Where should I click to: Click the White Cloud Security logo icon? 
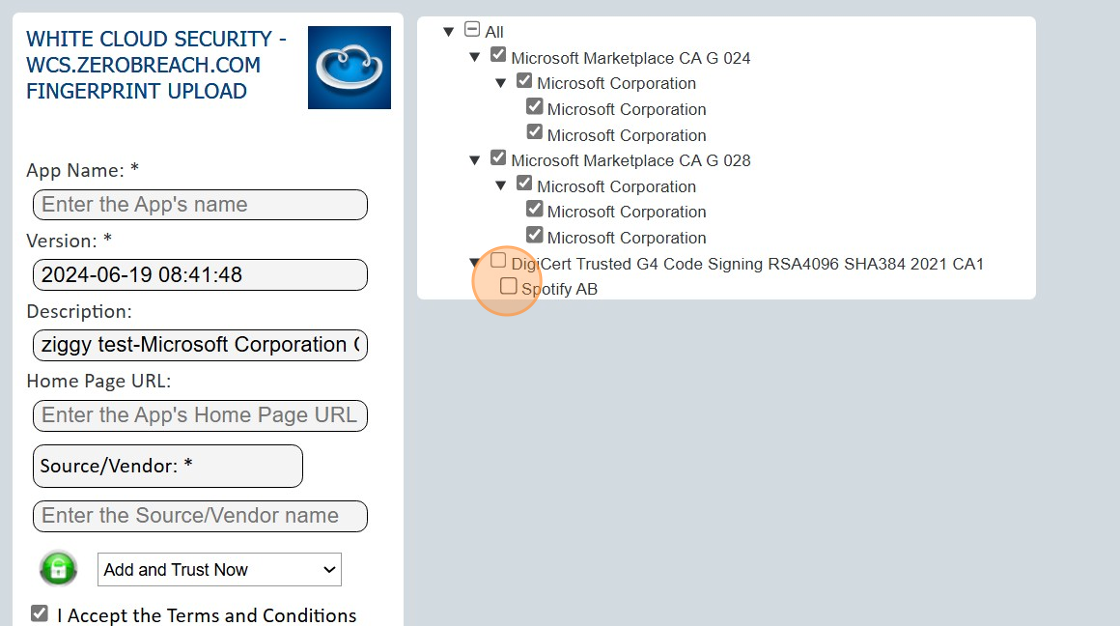pyautogui.click(x=349, y=67)
